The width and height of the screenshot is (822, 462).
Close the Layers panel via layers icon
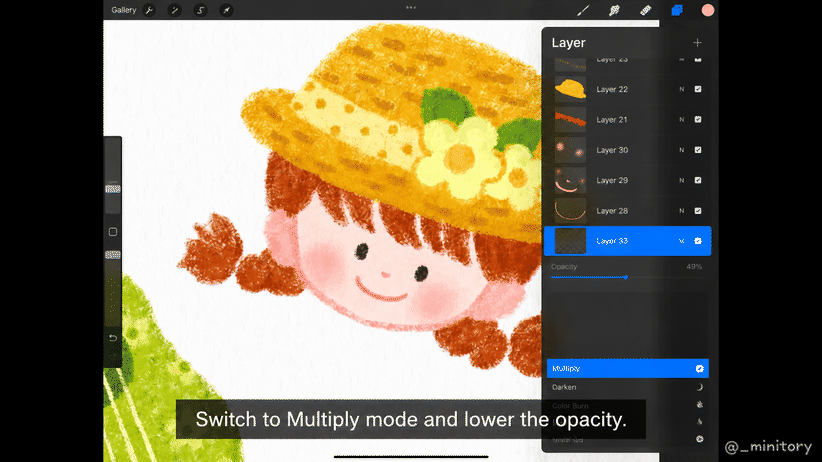(x=677, y=10)
